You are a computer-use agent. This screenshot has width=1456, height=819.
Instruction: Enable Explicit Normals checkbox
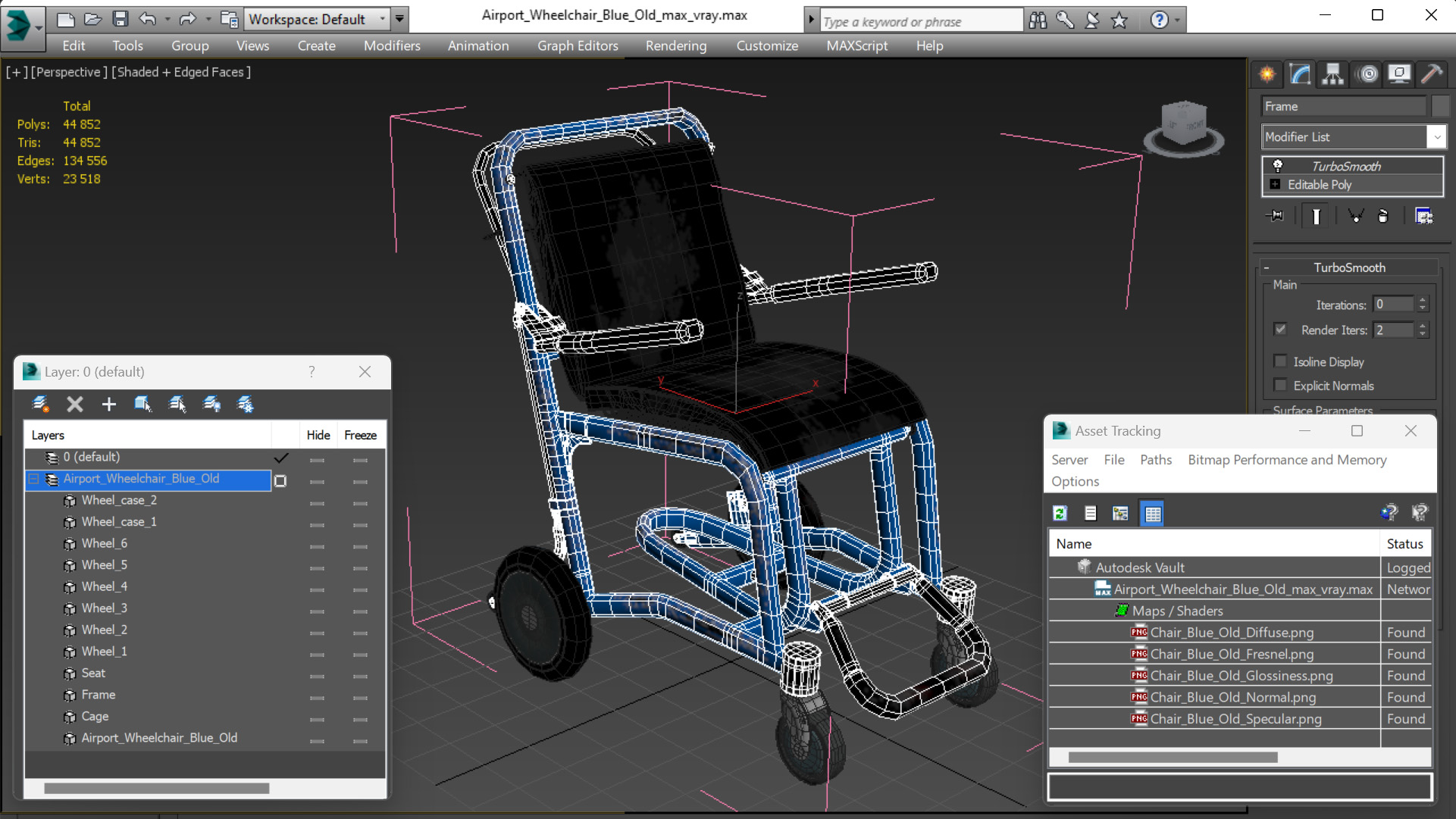1280,385
